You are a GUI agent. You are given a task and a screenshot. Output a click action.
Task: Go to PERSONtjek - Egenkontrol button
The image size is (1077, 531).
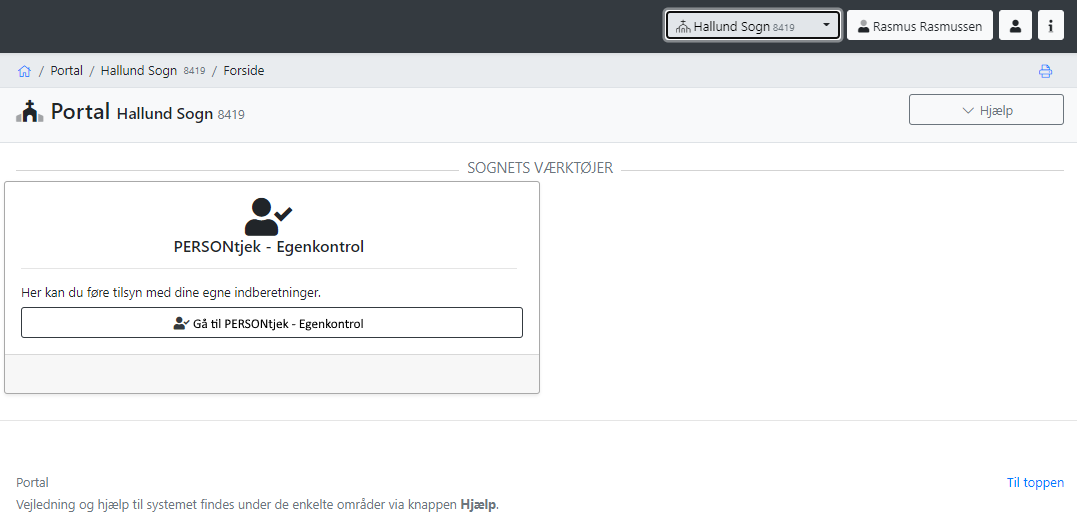pyautogui.click(x=272, y=323)
